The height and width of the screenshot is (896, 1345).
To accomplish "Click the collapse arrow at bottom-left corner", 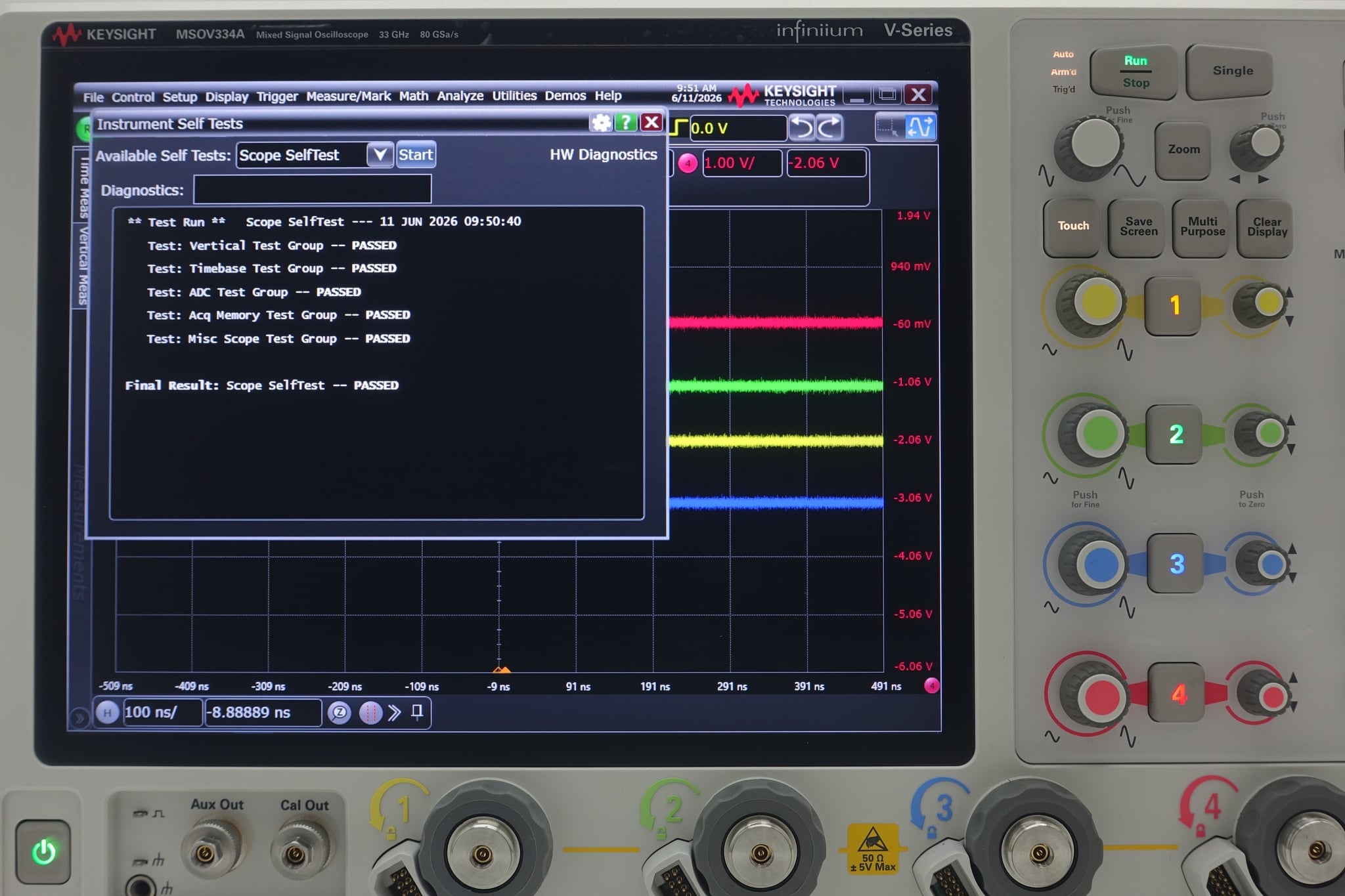I will [x=79, y=718].
